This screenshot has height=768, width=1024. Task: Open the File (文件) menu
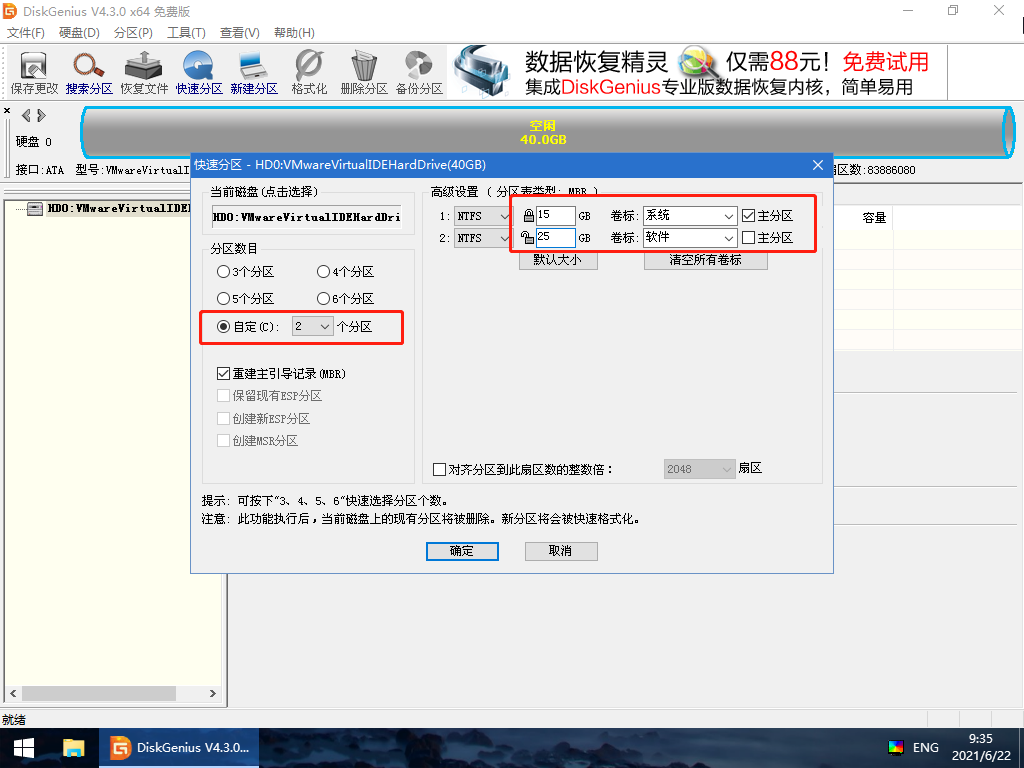(25, 33)
